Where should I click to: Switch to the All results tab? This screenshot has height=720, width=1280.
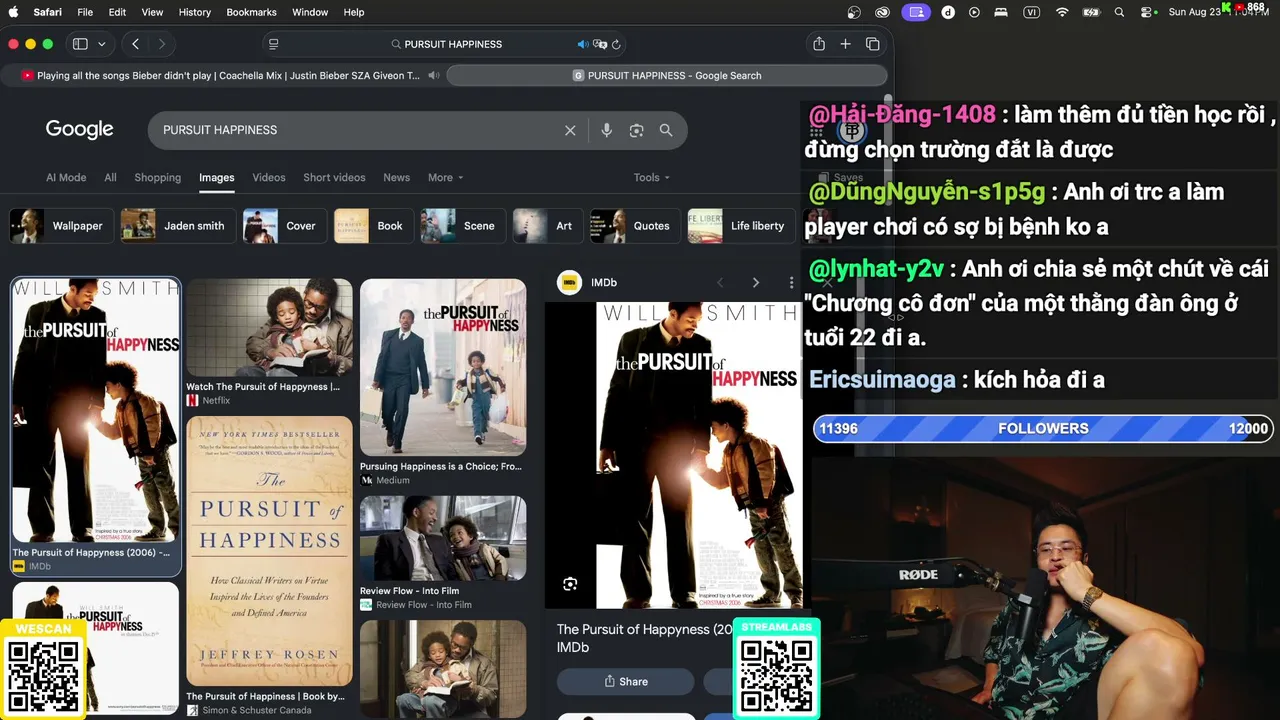[x=111, y=178]
